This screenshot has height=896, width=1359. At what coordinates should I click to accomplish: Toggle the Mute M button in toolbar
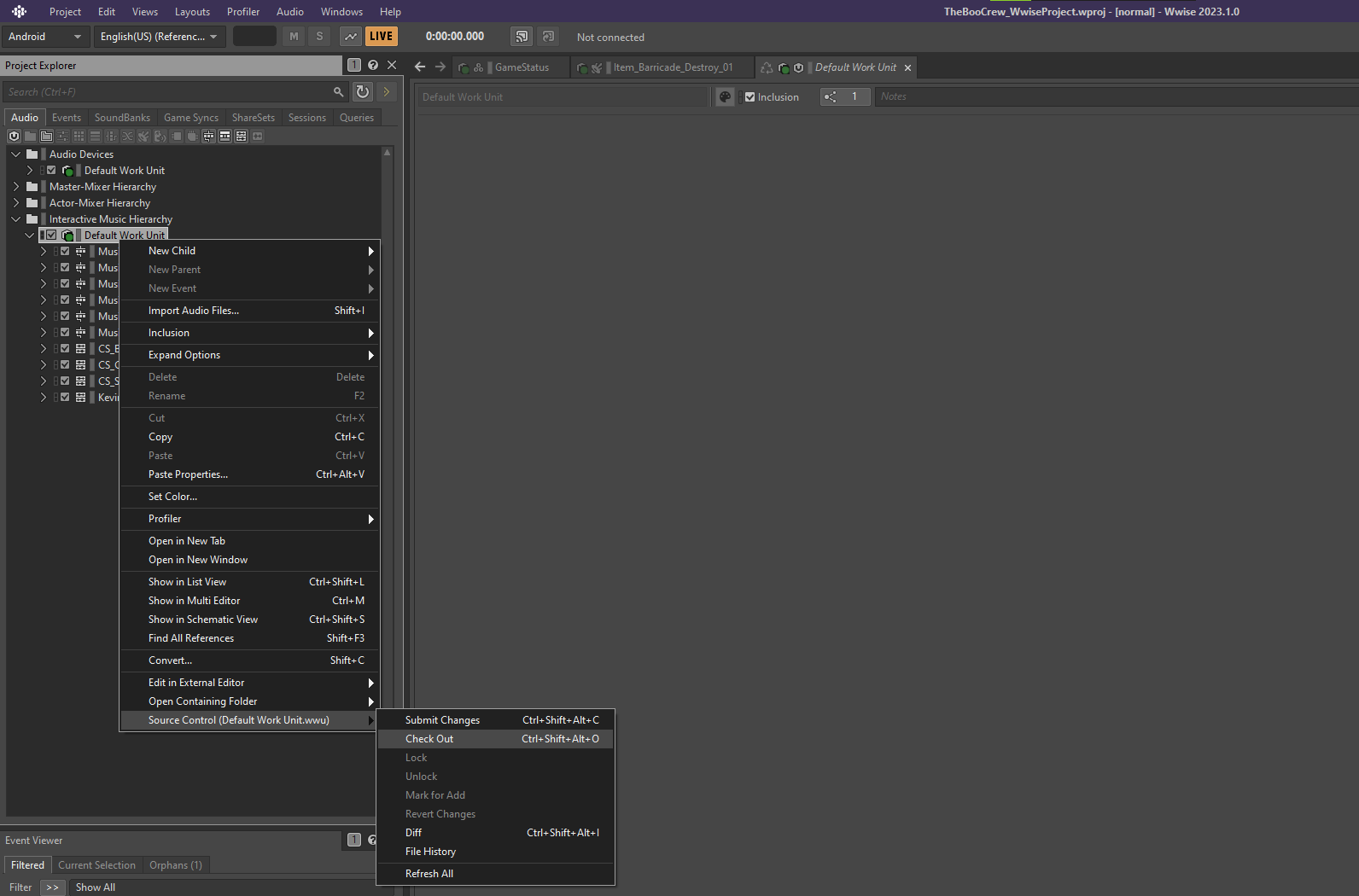294,36
